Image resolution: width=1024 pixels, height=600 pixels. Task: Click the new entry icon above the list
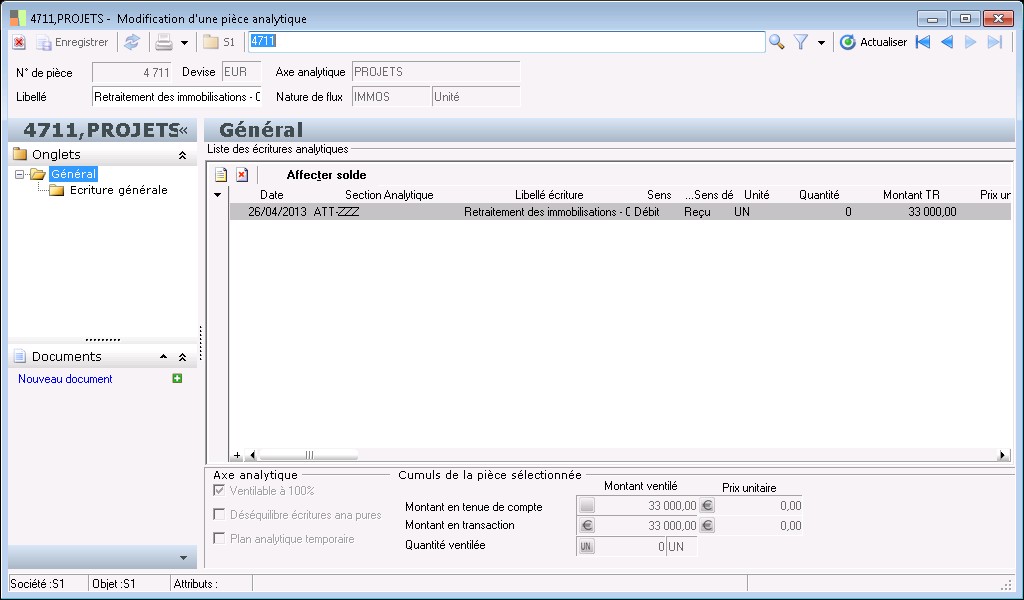tap(221, 175)
